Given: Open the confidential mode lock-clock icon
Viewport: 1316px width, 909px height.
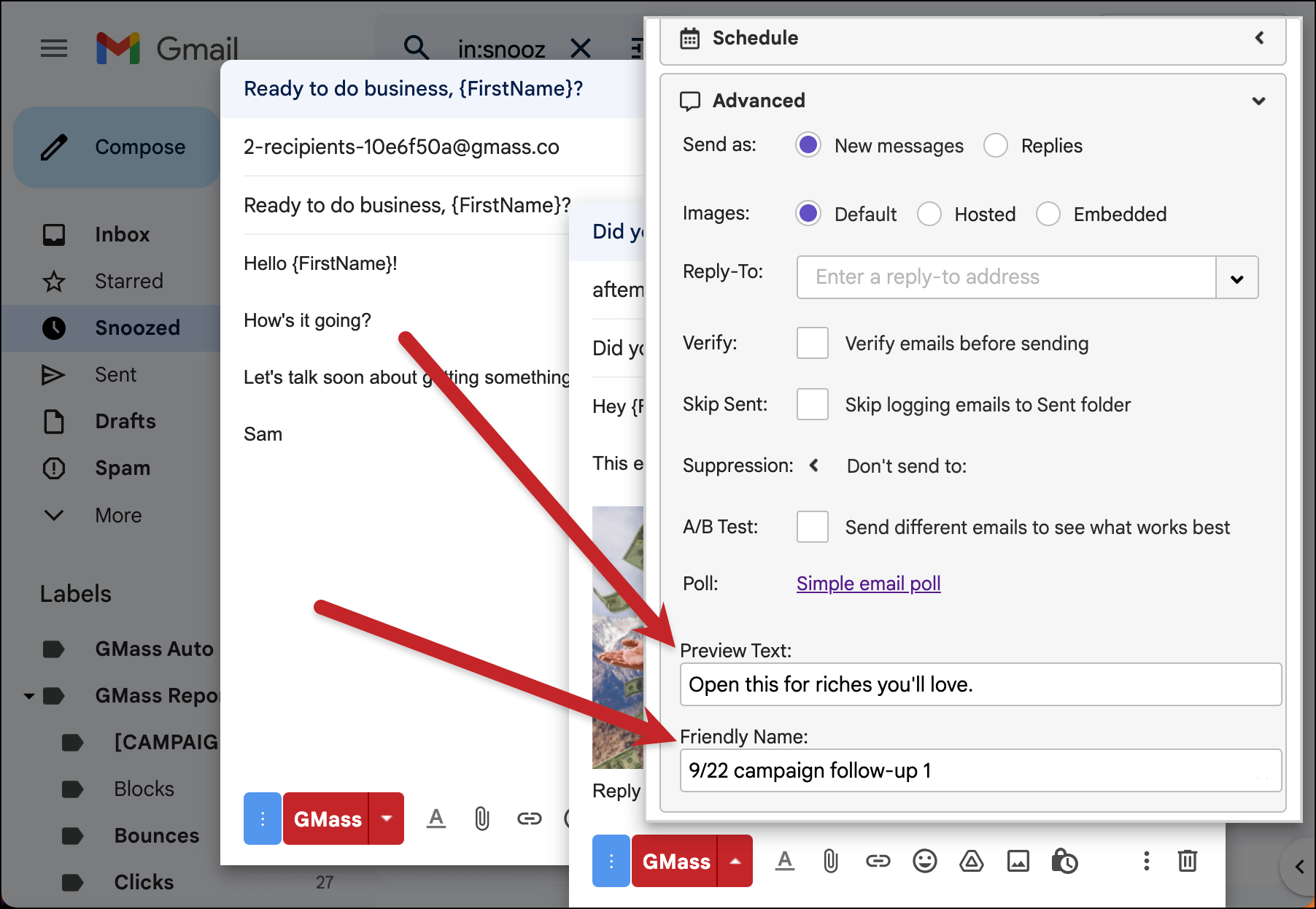Looking at the screenshot, I should pyautogui.click(x=1064, y=862).
